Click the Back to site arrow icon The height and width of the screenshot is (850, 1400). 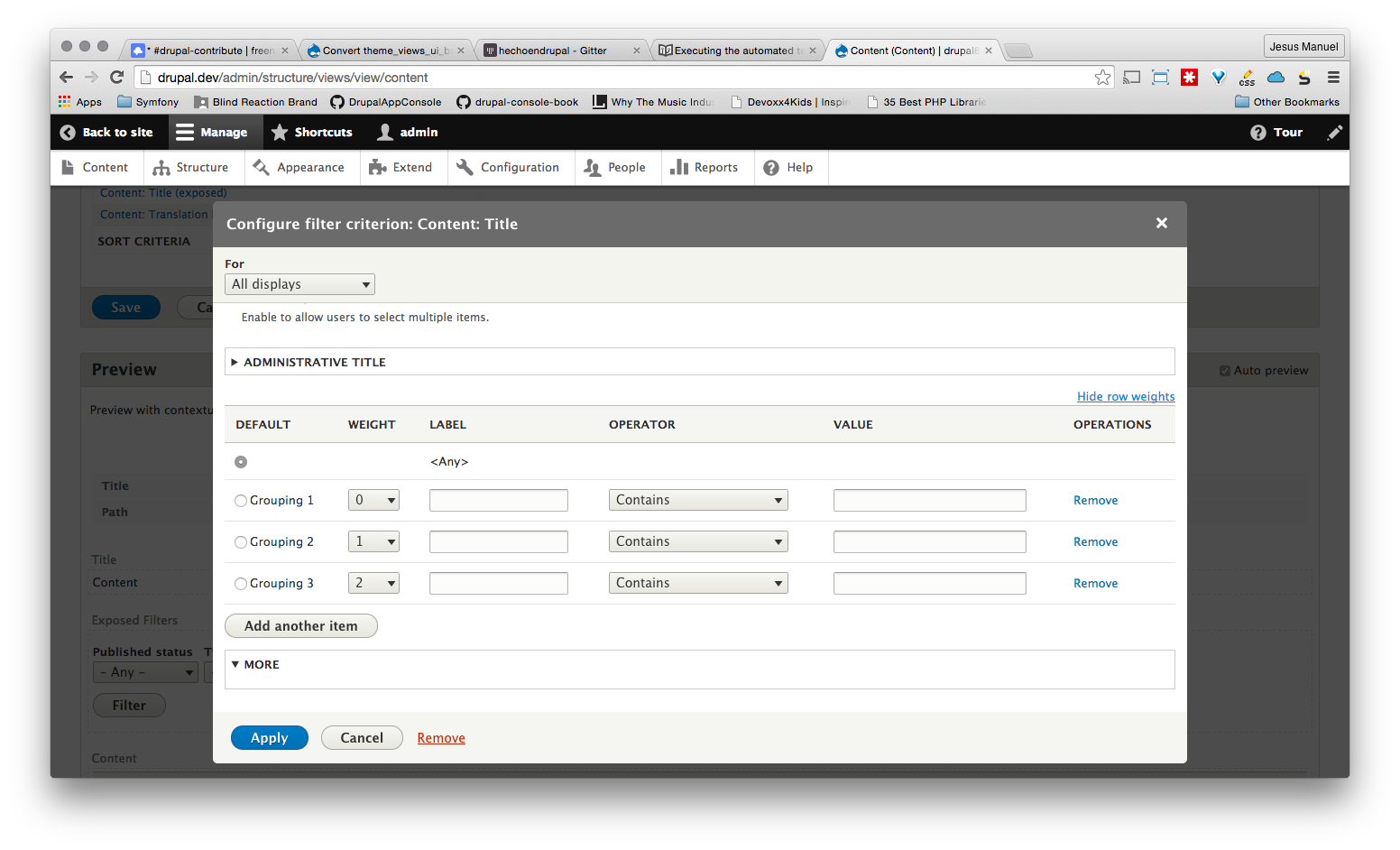pos(68,133)
